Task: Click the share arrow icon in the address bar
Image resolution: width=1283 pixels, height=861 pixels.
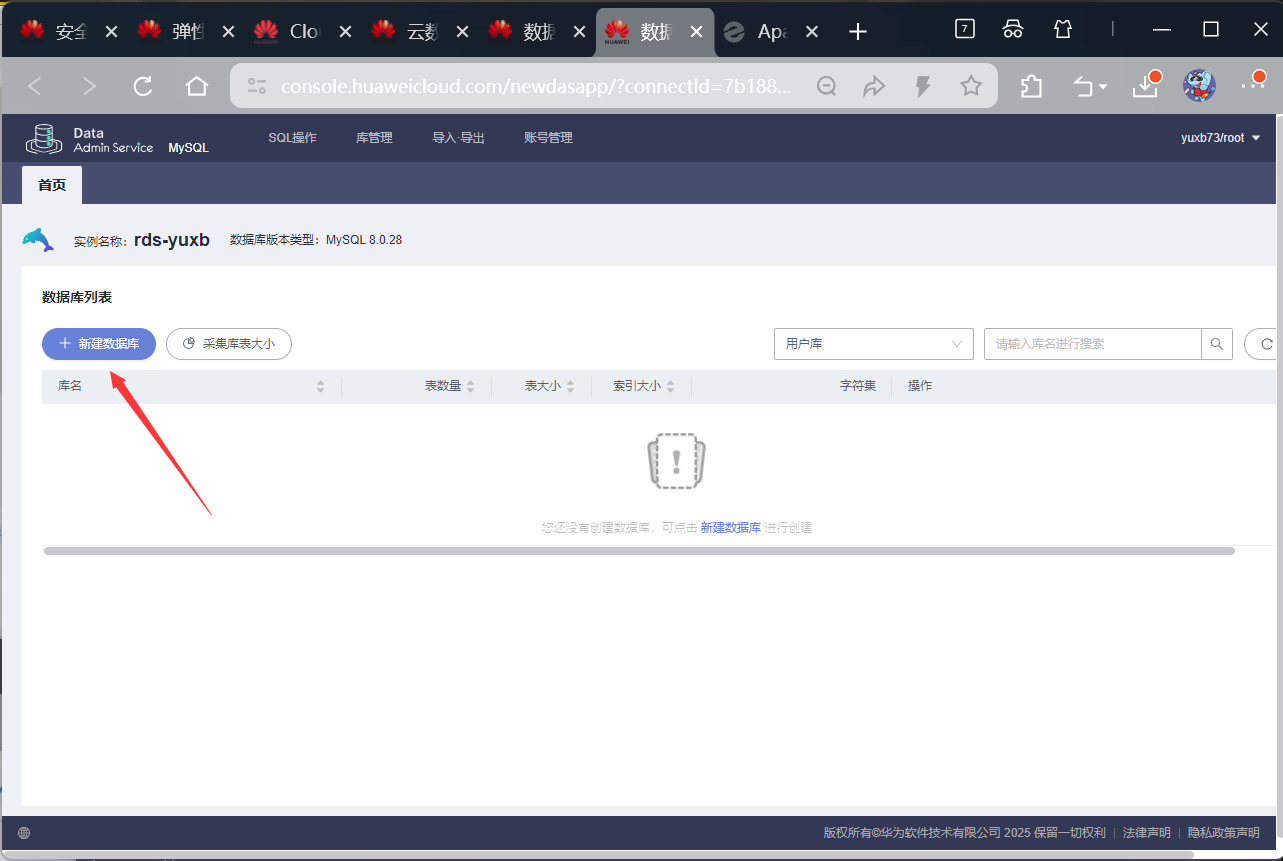Action: [x=874, y=87]
